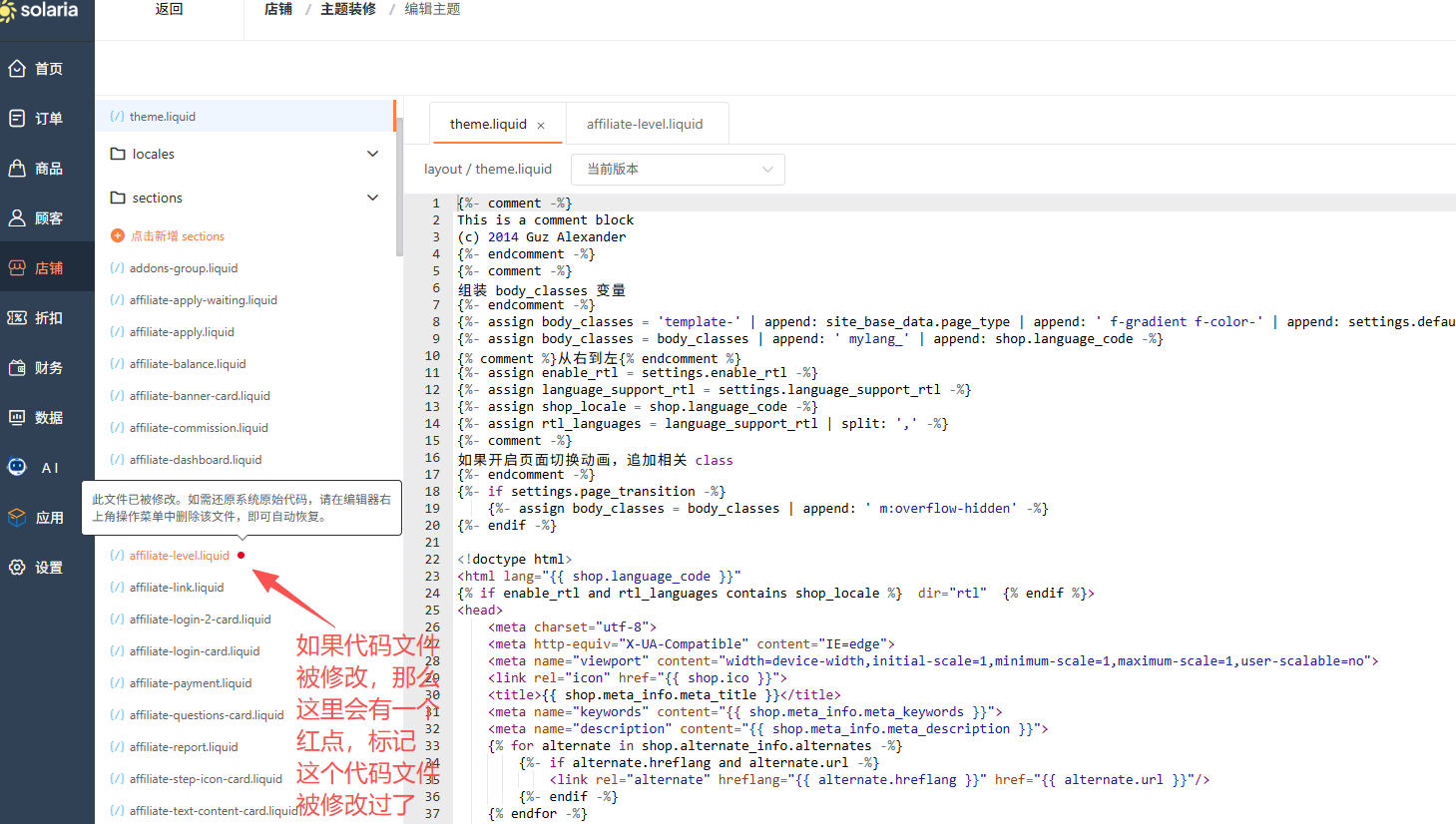This screenshot has height=824, width=1456.
Task: Open the 订单 orders sidebar icon
Action: pos(17,119)
